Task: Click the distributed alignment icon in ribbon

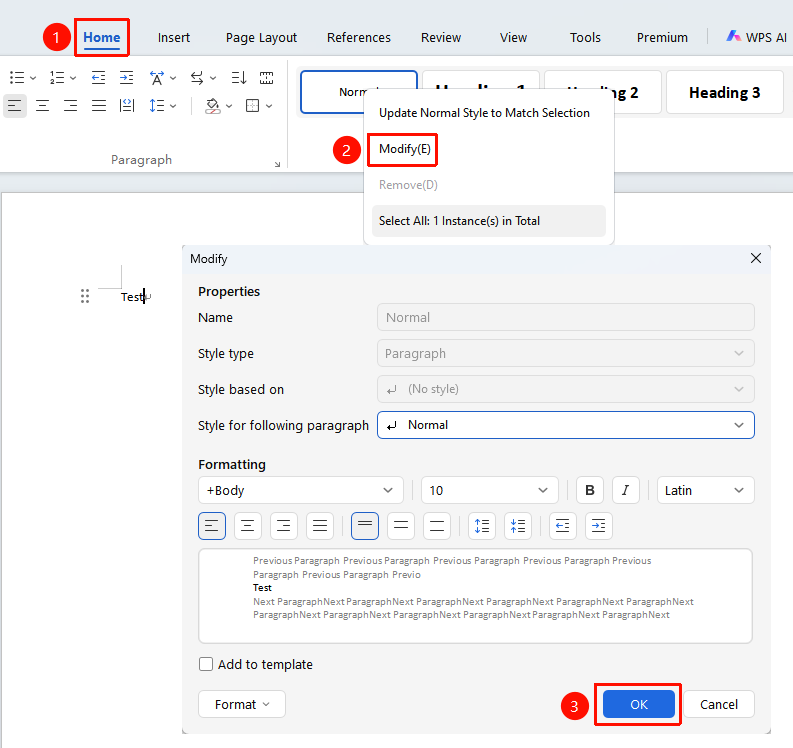Action: click(126, 106)
